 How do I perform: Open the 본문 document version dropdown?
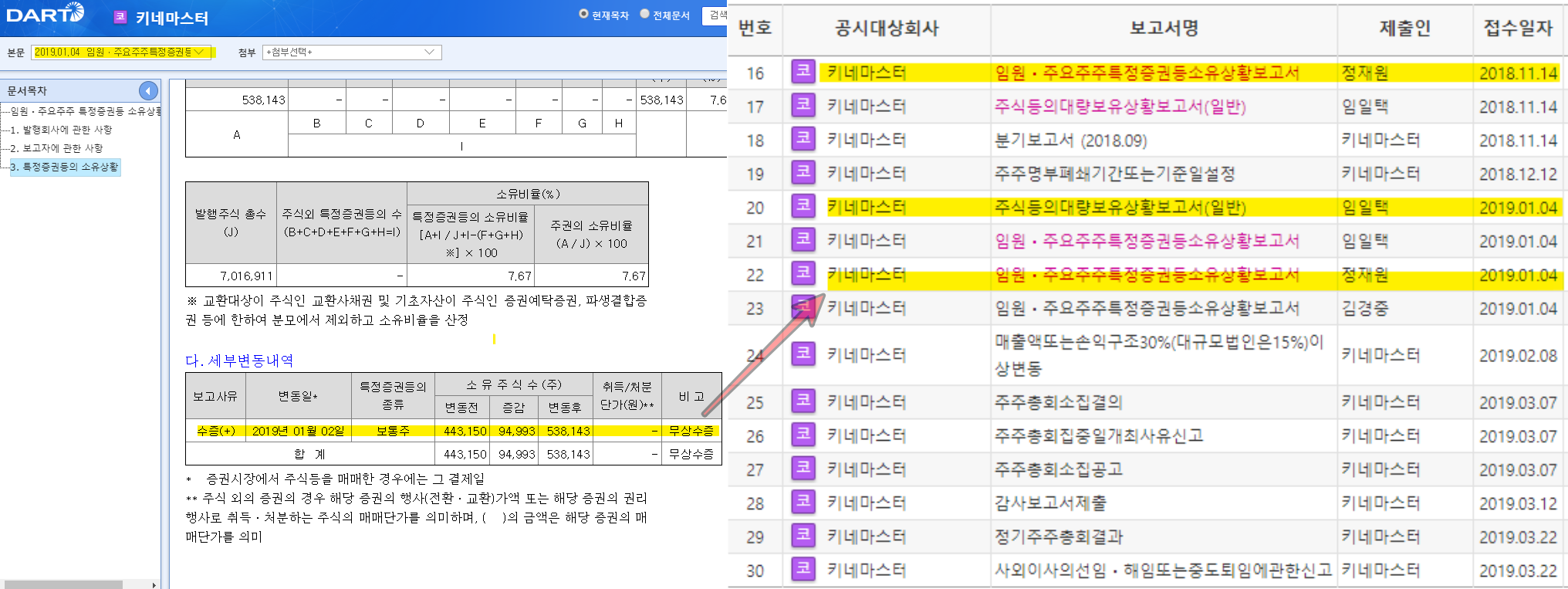tap(123, 52)
